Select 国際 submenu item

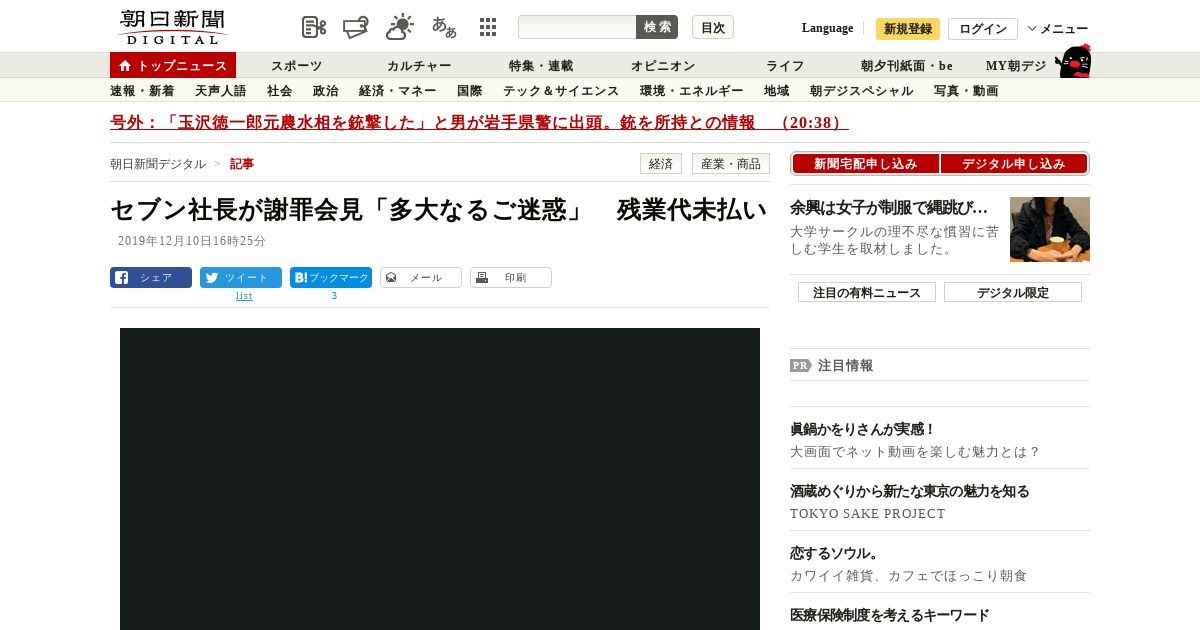(470, 91)
